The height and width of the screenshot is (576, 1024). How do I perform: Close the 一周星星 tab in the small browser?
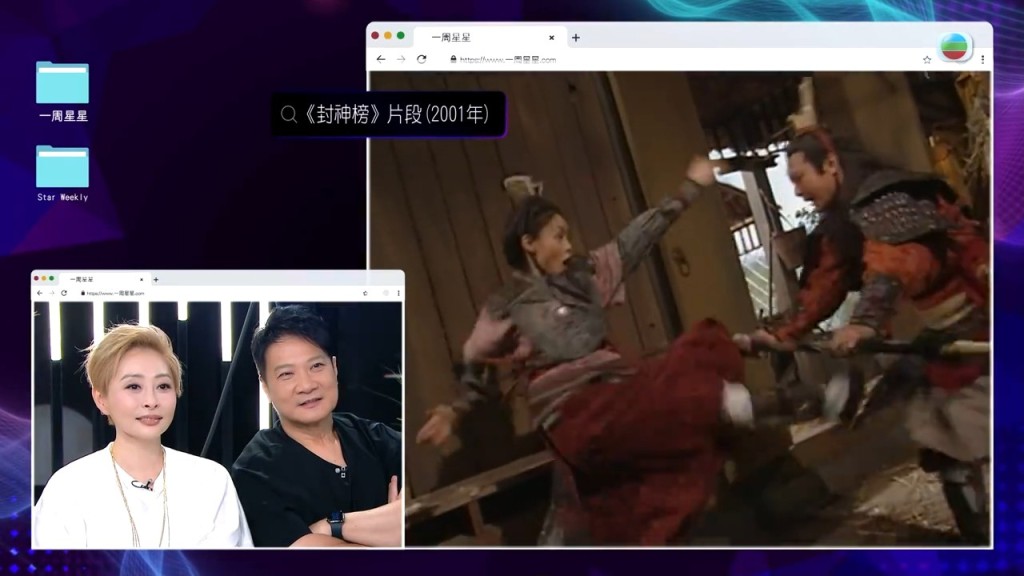point(142,280)
